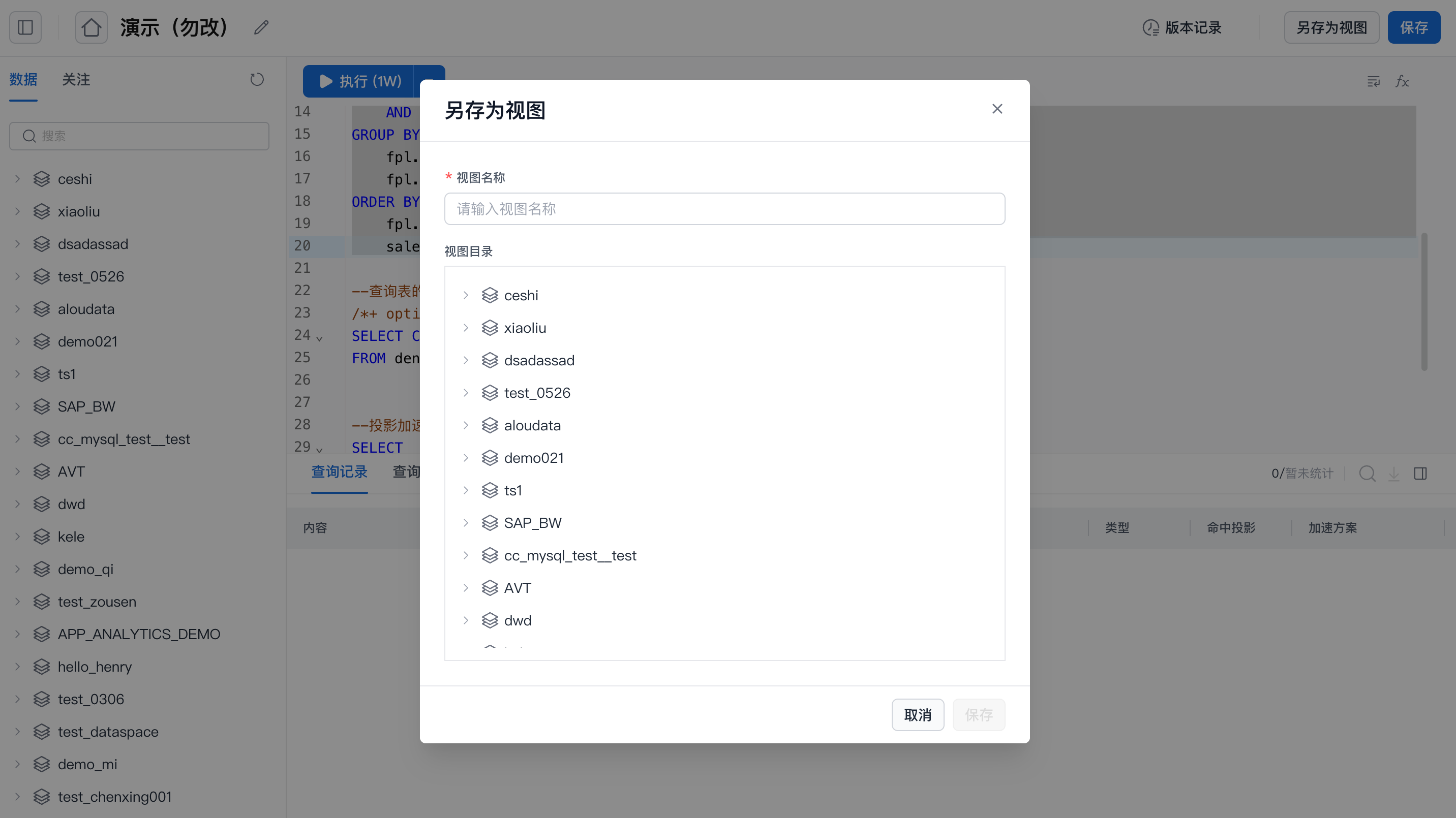This screenshot has width=1456, height=818.
Task: Click the split layout icon in results bar
Action: pyautogui.click(x=1420, y=474)
